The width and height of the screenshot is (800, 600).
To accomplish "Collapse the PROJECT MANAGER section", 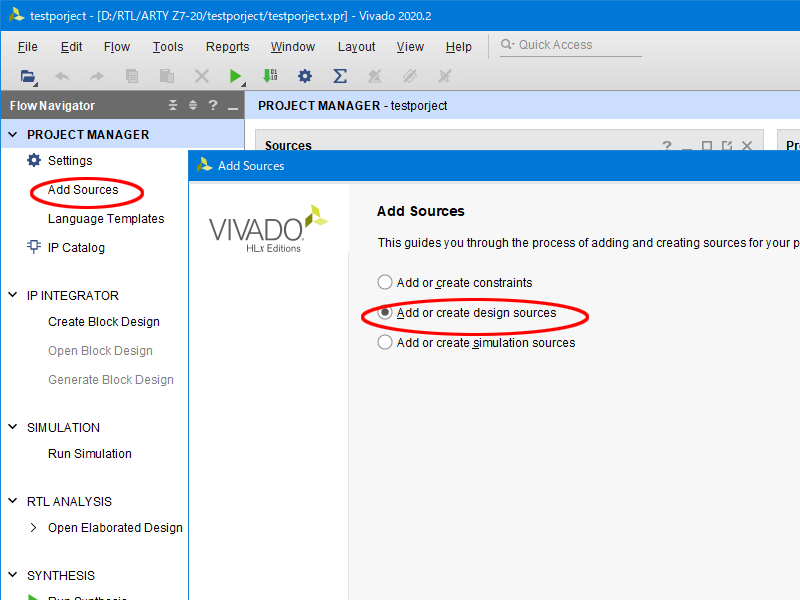I will 13,134.
